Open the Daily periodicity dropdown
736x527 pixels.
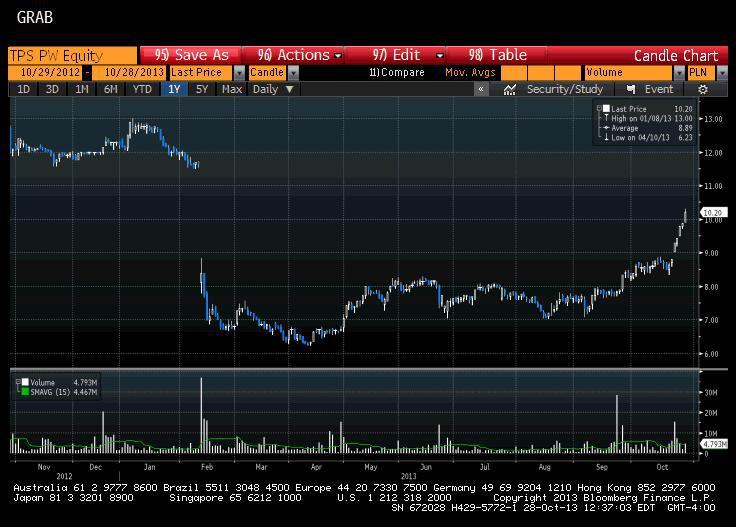[x=273, y=89]
